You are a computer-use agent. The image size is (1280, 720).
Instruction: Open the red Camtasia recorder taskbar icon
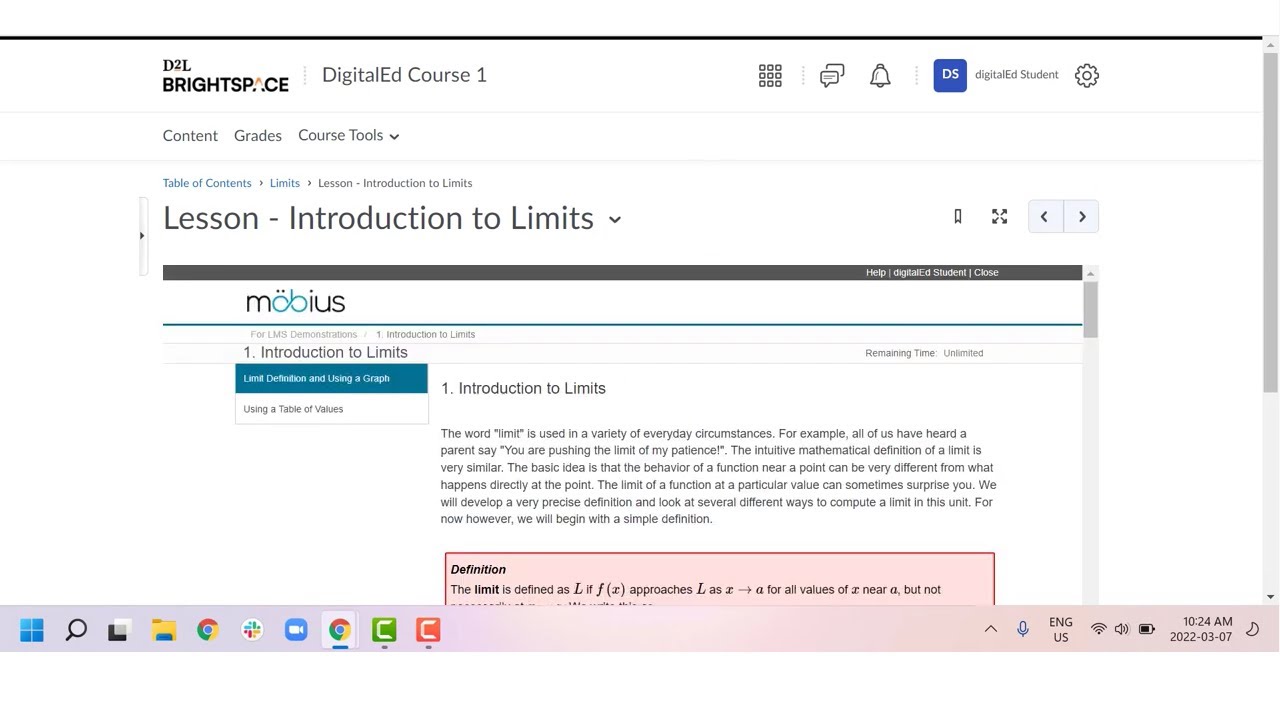[428, 630]
